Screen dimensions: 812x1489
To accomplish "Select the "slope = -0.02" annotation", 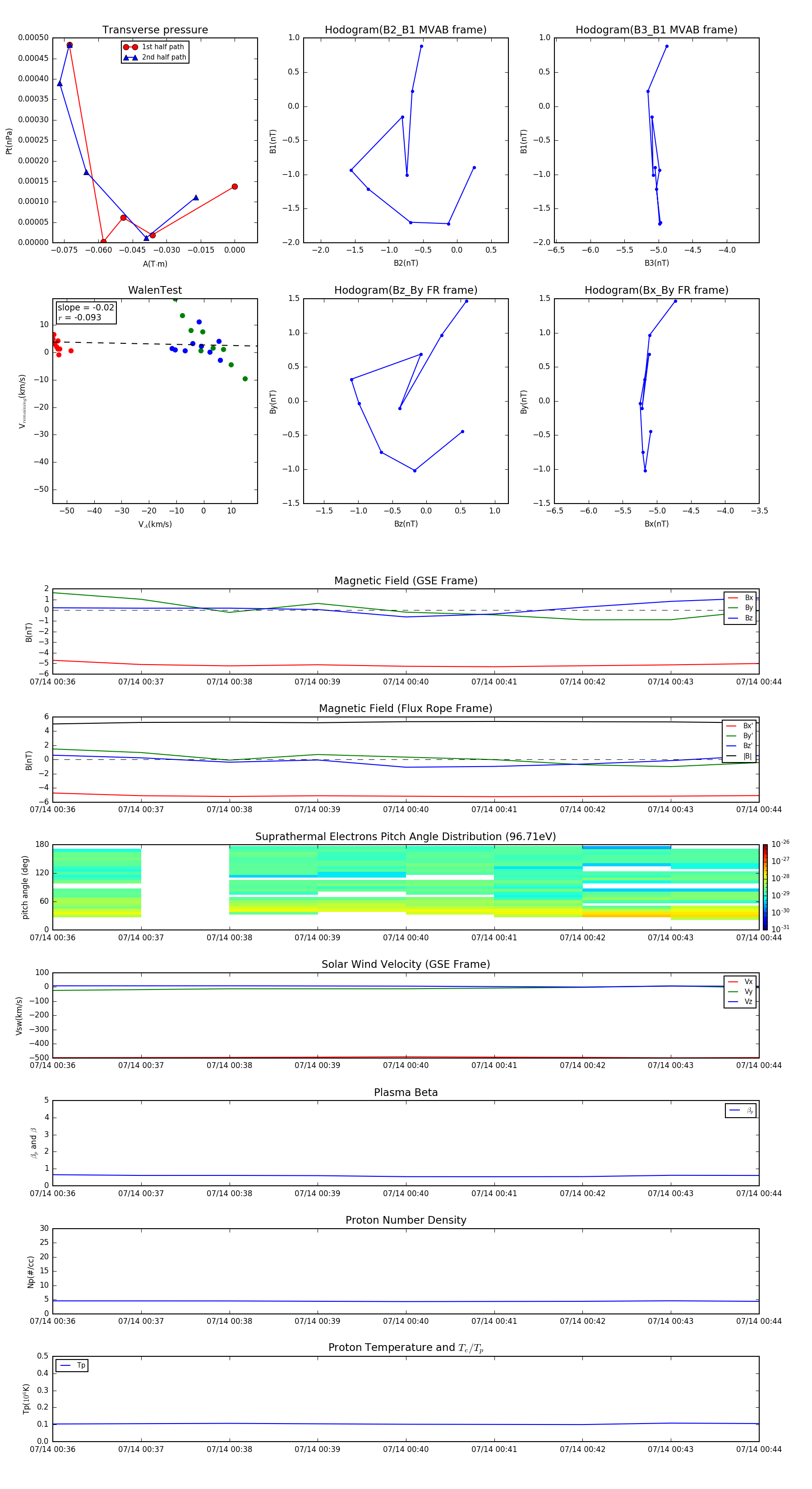I will 86,308.
